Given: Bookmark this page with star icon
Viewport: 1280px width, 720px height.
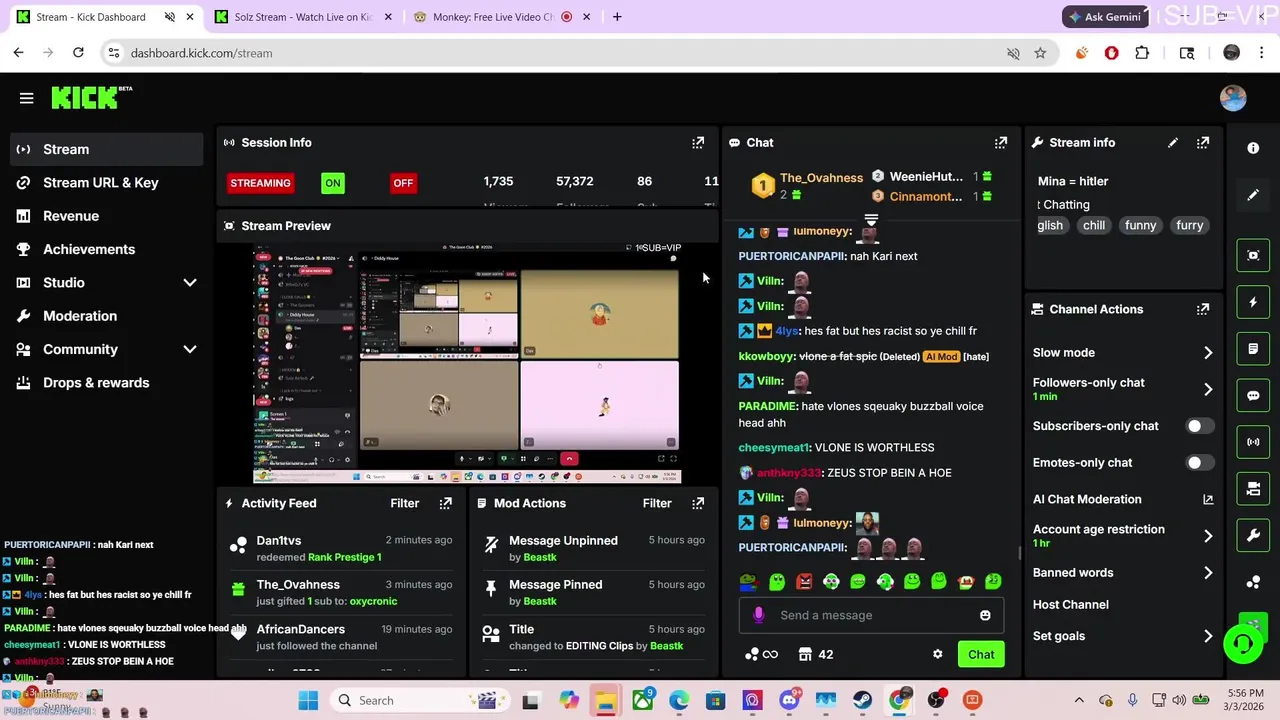Looking at the screenshot, I should 1040,53.
